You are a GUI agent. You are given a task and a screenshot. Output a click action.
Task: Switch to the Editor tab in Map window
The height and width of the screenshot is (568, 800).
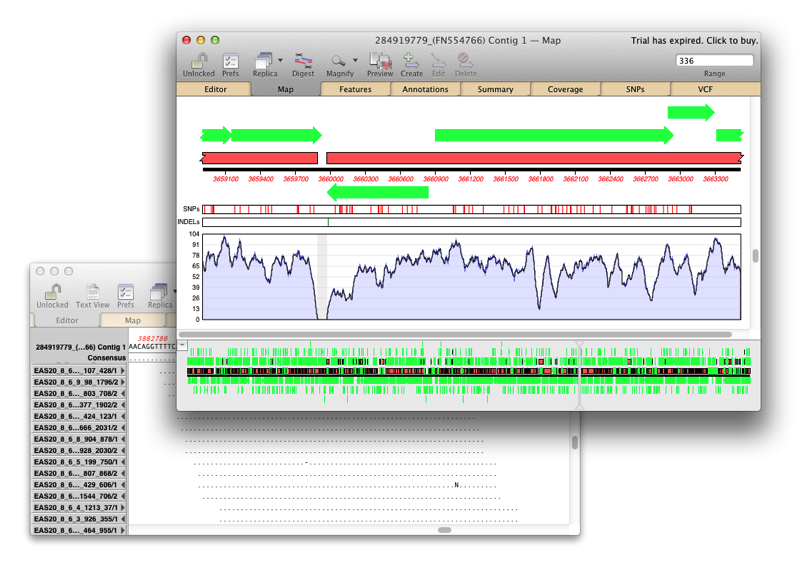point(215,89)
